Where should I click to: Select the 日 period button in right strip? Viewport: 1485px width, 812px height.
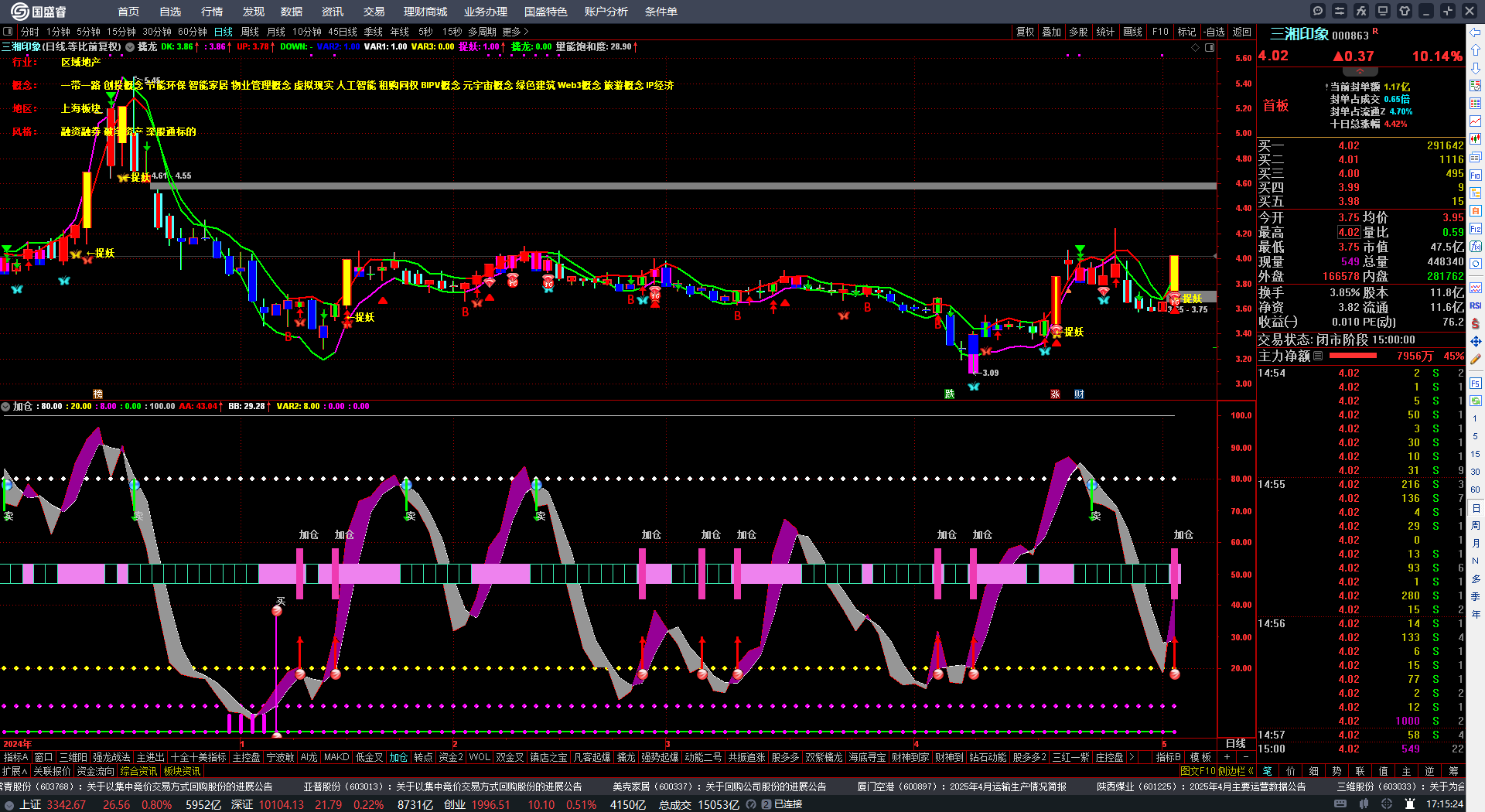(x=1476, y=508)
